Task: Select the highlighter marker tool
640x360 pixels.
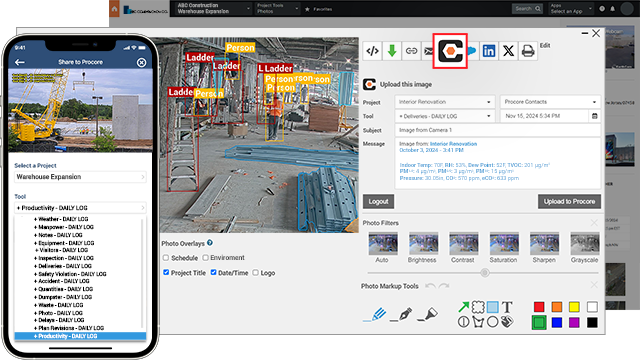Action: click(x=427, y=314)
